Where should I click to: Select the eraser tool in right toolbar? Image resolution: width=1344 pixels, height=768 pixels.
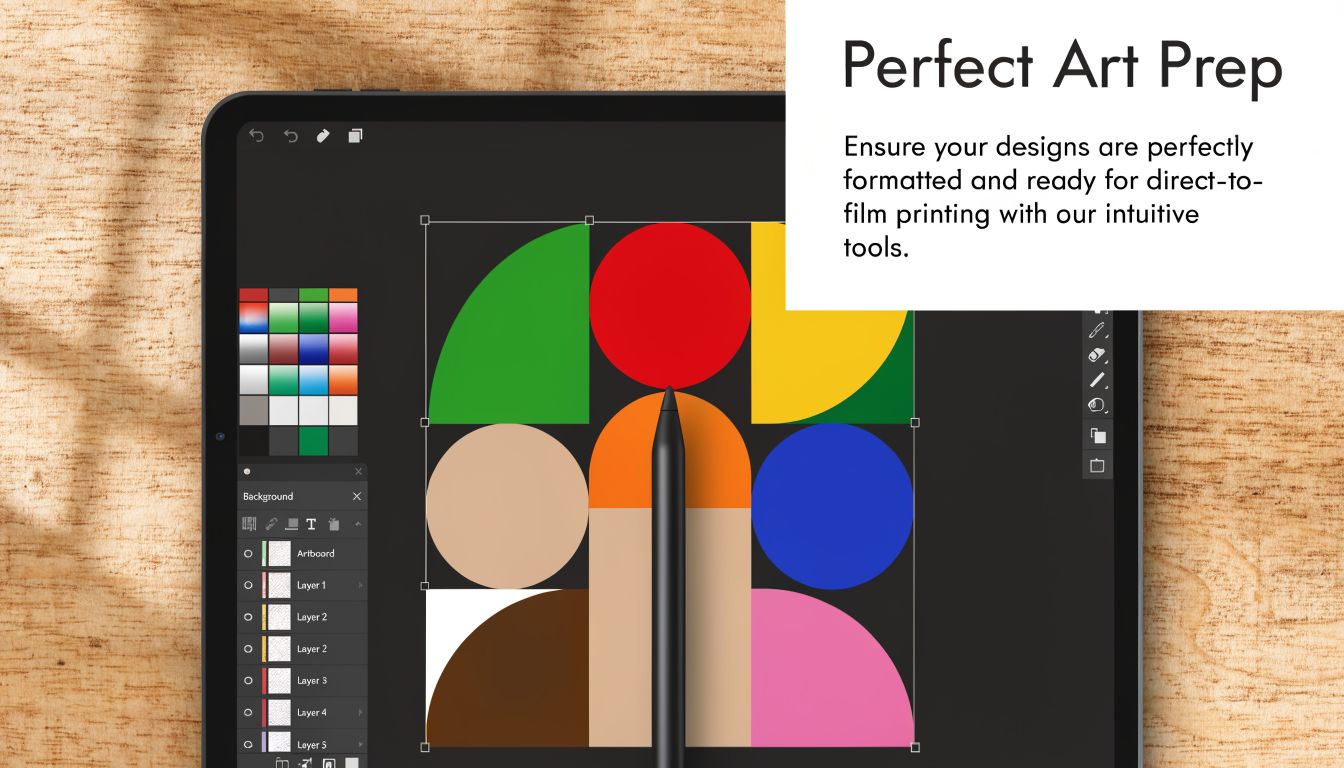click(1097, 355)
